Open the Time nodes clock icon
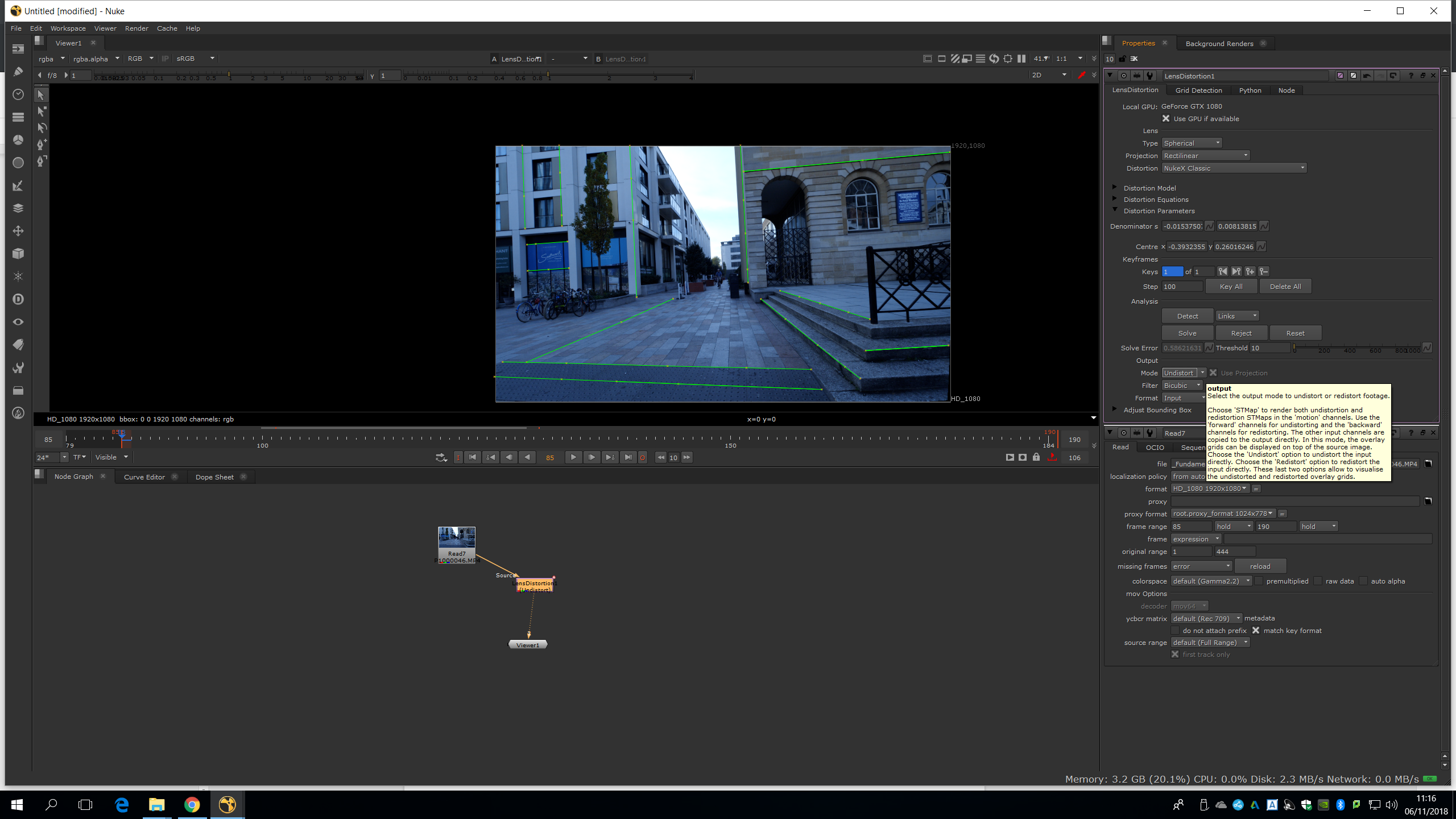 point(18,94)
